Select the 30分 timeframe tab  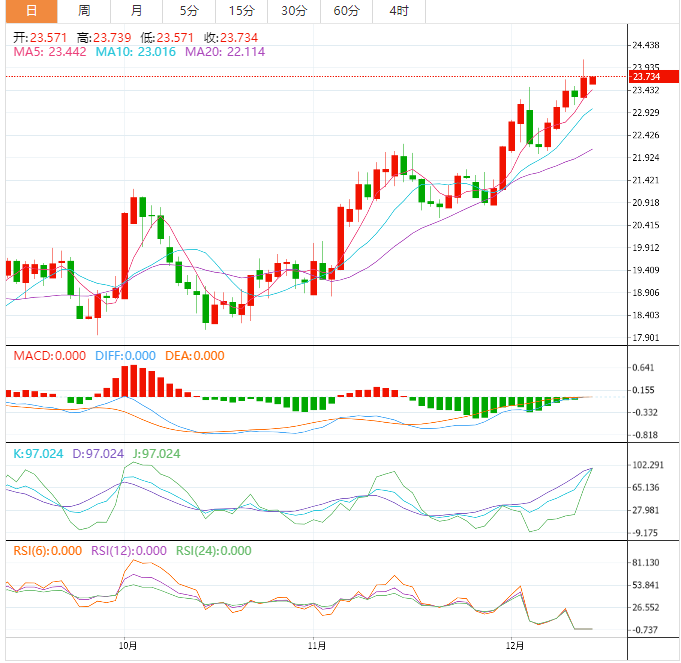pos(293,11)
